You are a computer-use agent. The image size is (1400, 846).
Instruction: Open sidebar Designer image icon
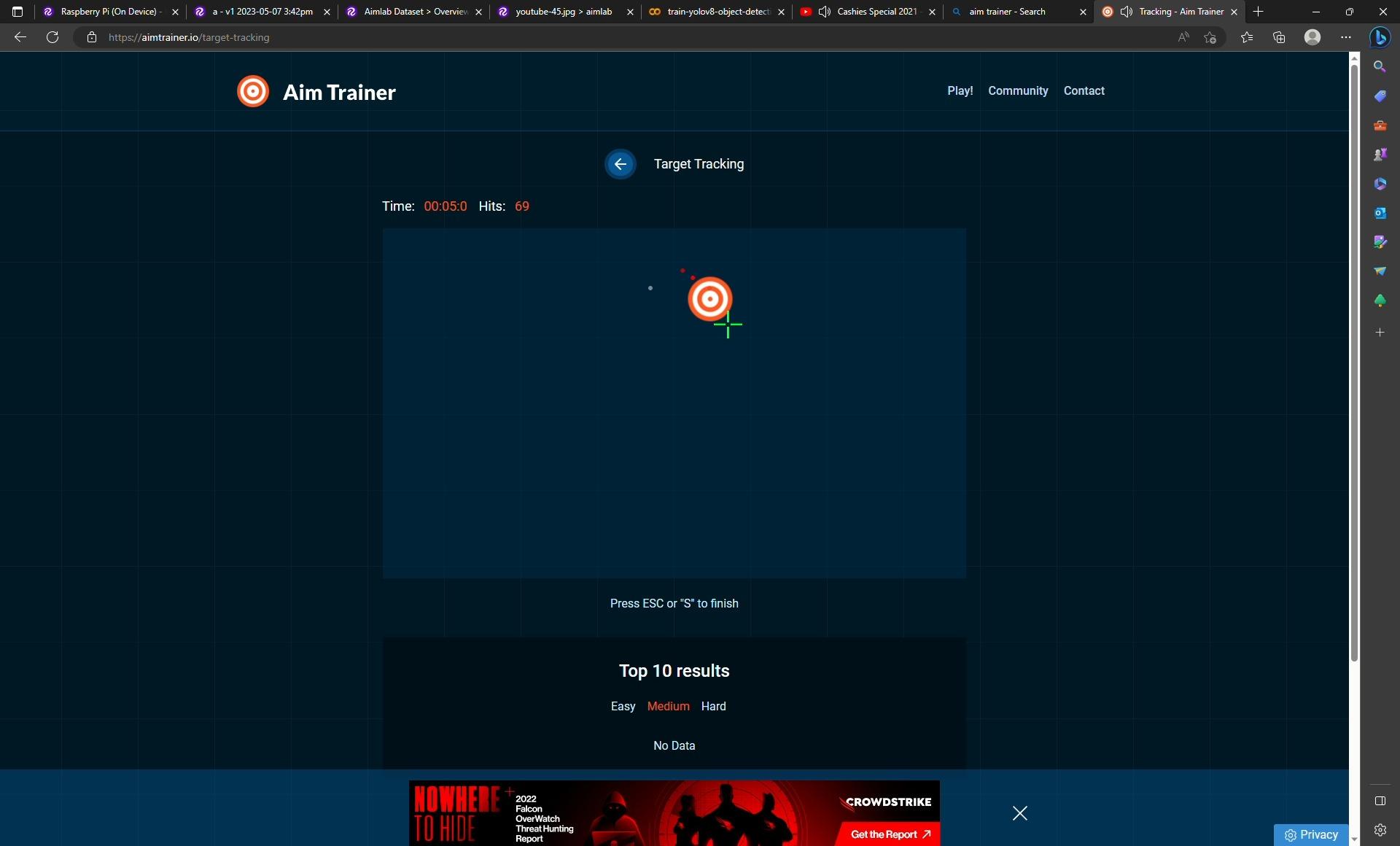click(1380, 242)
